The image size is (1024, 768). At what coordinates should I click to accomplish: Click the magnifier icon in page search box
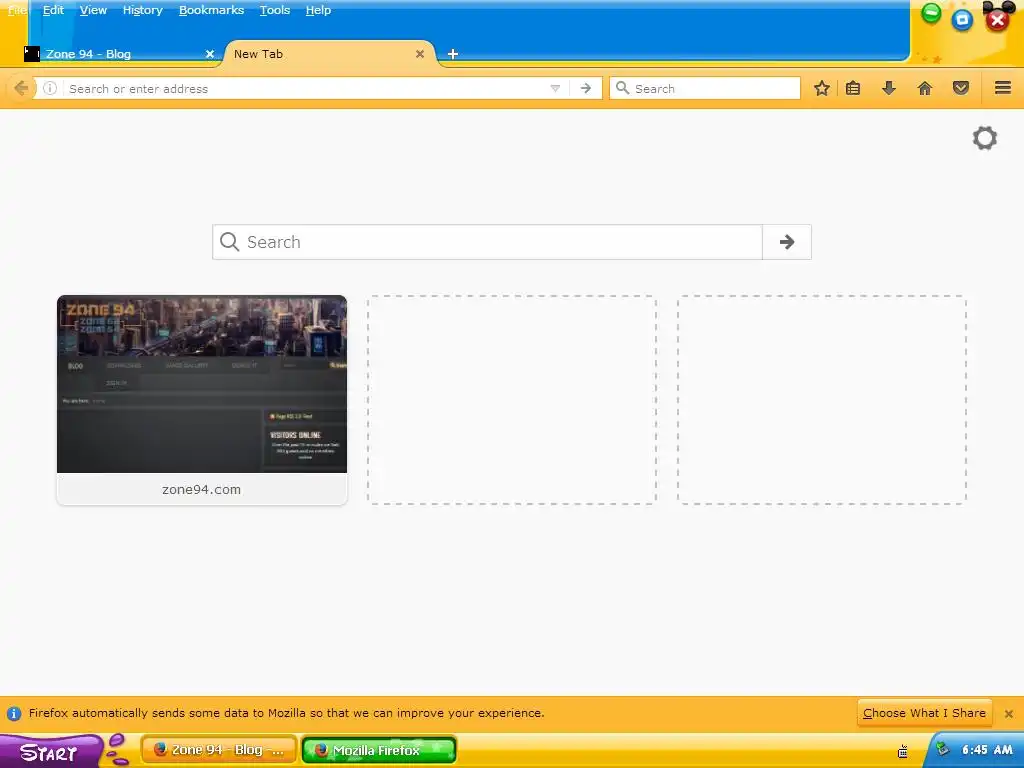(x=229, y=242)
